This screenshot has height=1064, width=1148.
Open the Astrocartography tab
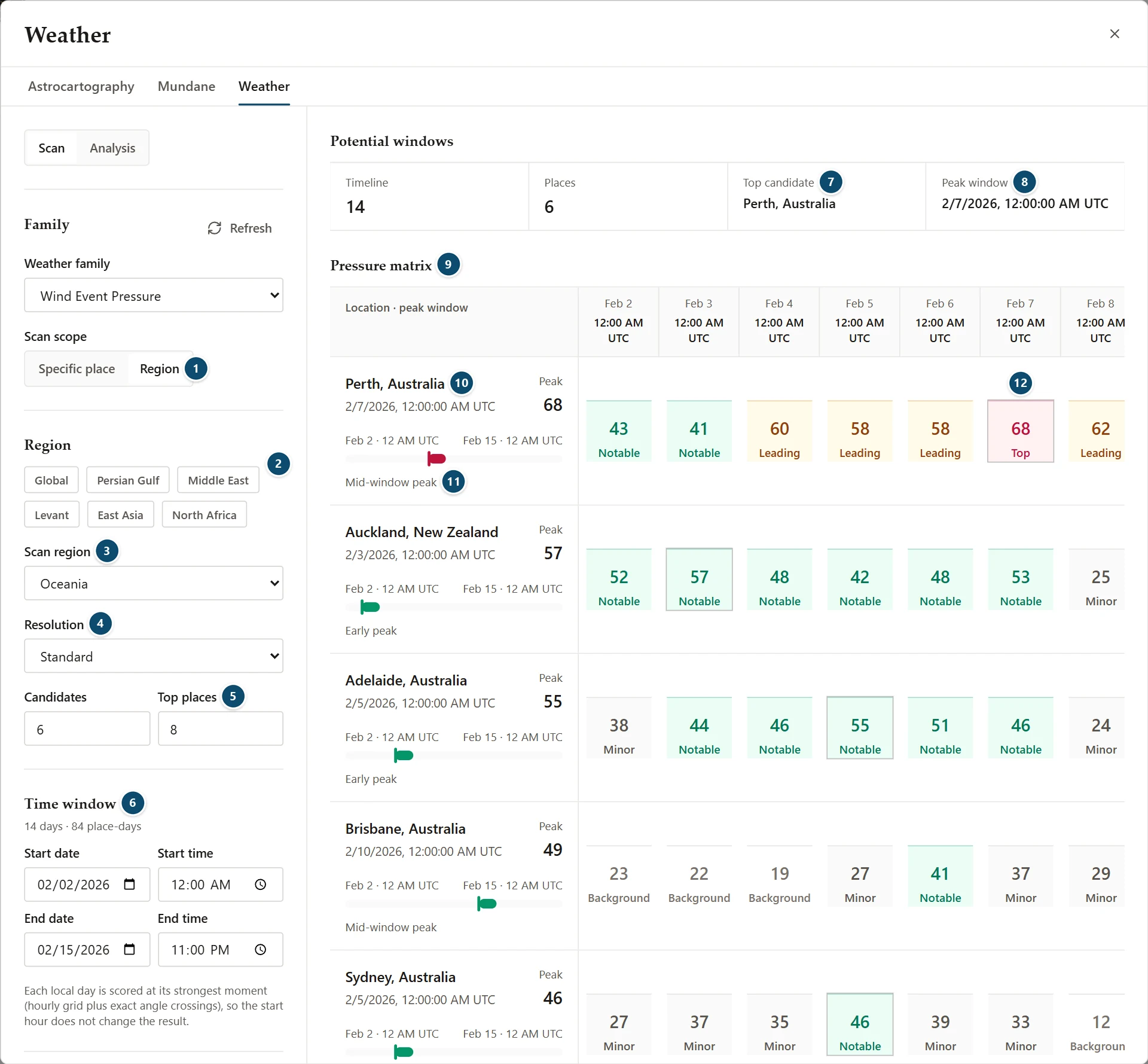click(x=81, y=87)
